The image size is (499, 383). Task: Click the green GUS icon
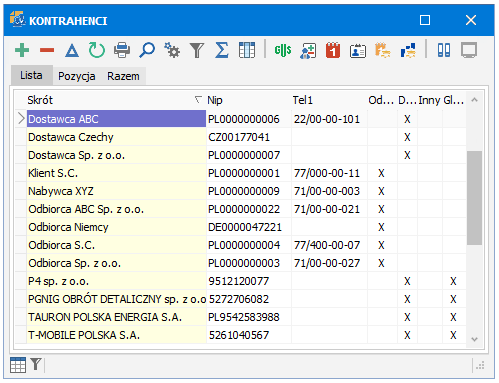283,50
